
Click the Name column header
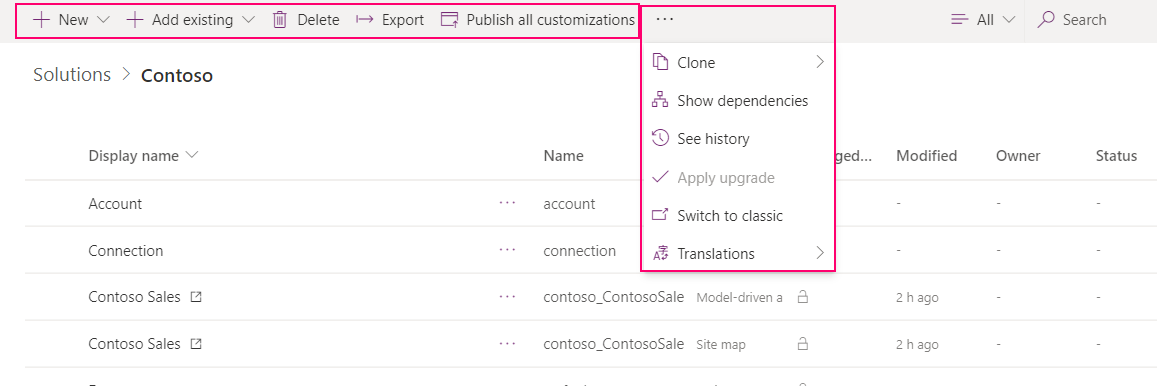(x=564, y=156)
